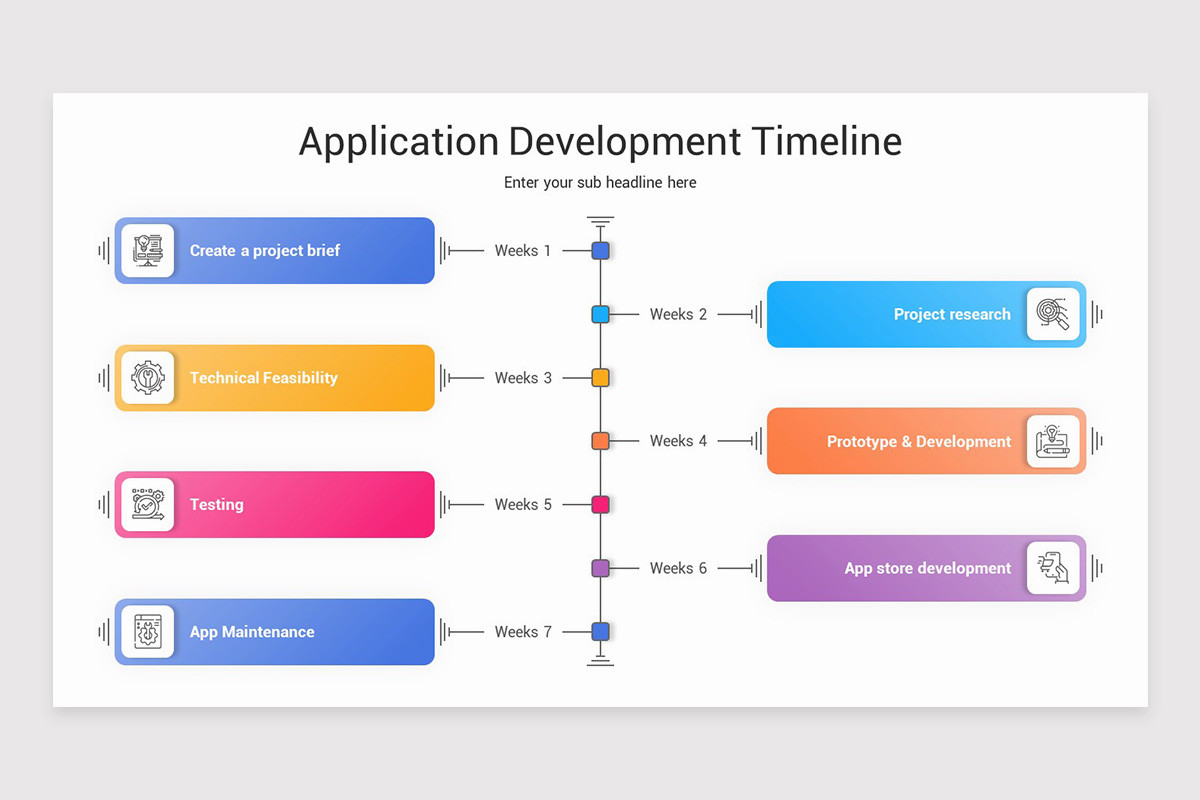The height and width of the screenshot is (800, 1200).
Task: Click the subheadline placeholder text
Action: click(600, 182)
